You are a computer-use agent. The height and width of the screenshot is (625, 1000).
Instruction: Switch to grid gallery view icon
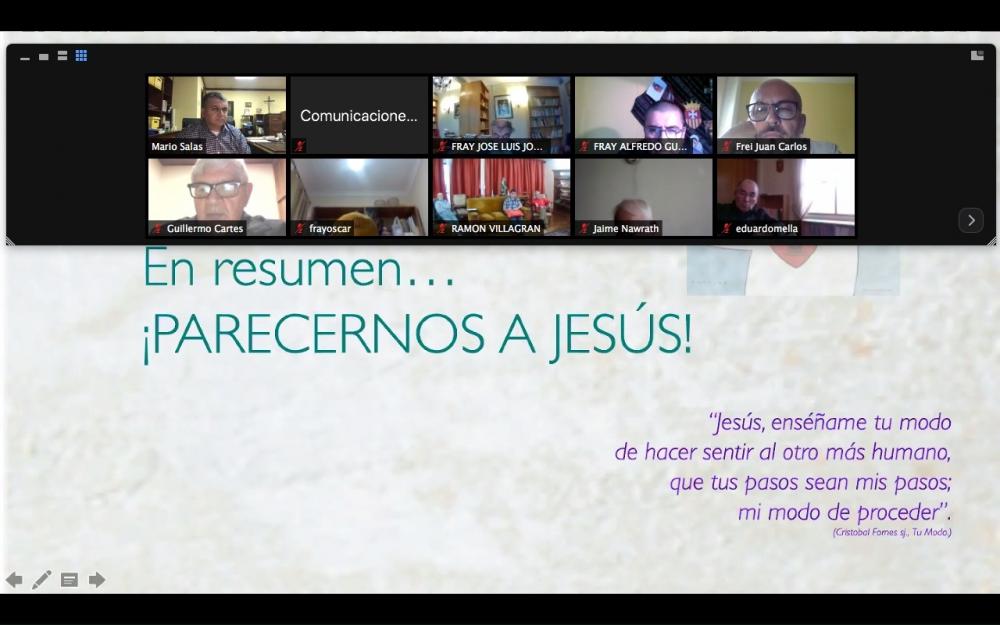point(81,56)
